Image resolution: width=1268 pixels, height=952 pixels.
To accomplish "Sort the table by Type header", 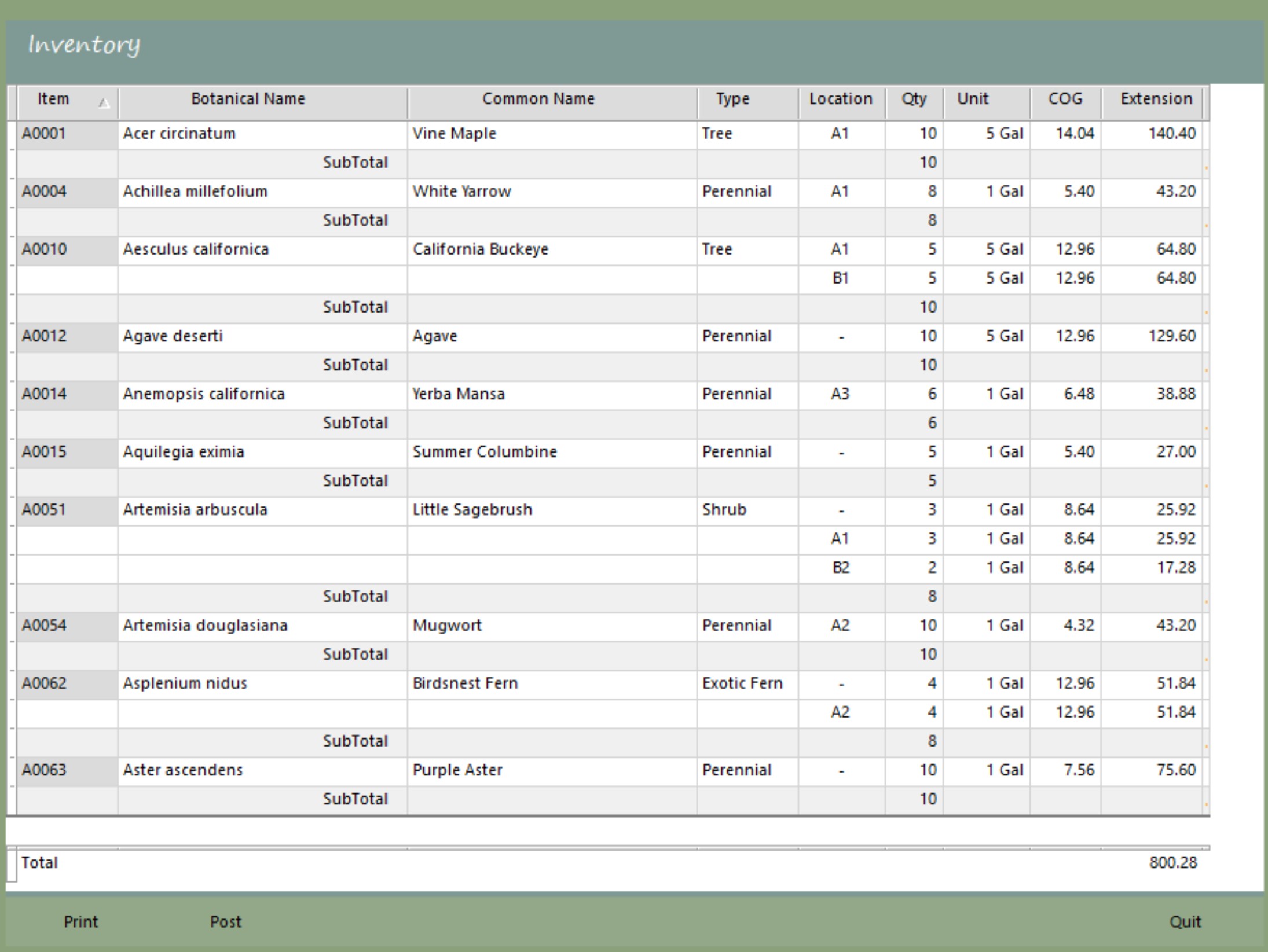I will coord(732,99).
